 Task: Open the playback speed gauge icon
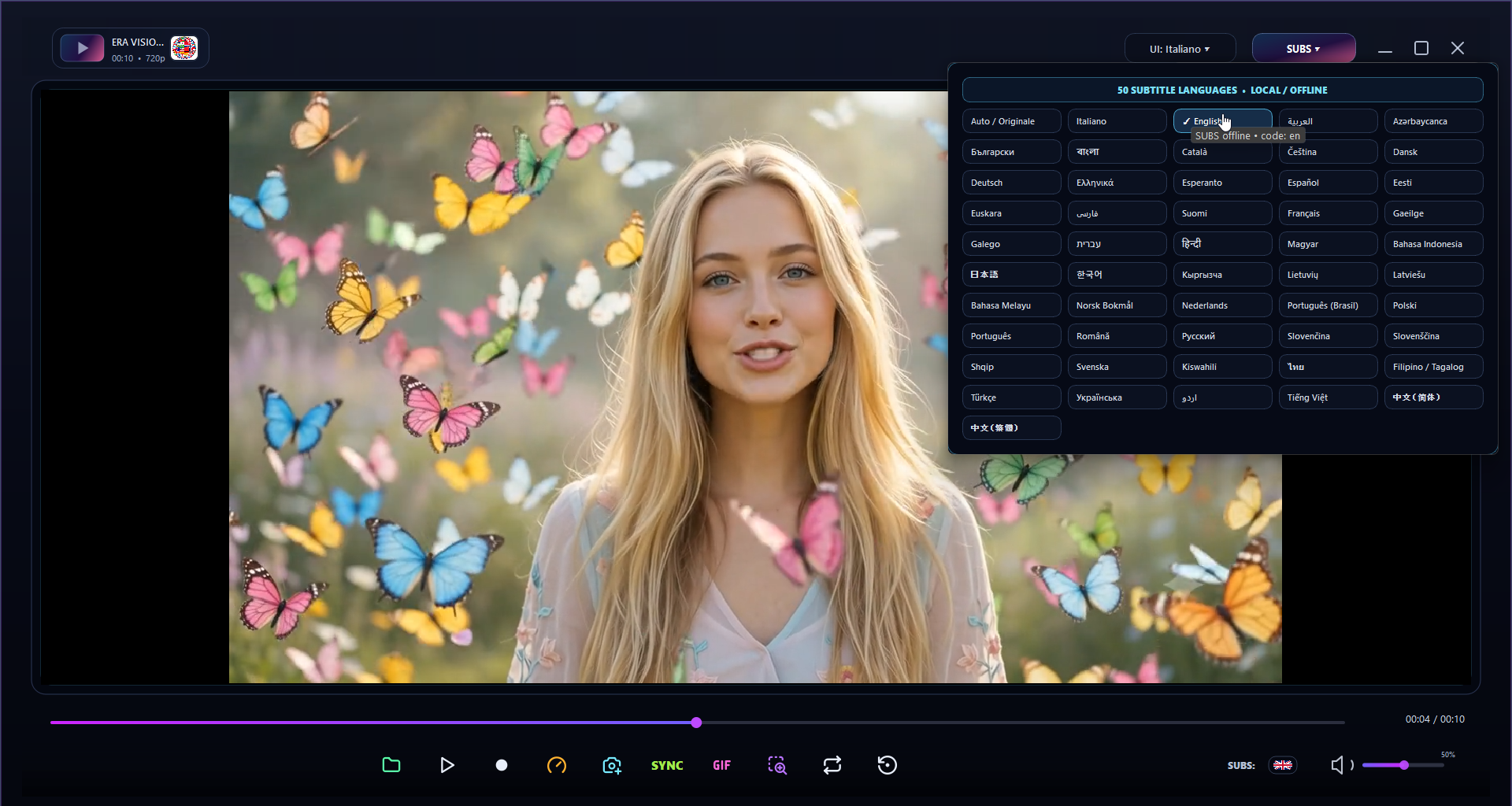[x=557, y=765]
